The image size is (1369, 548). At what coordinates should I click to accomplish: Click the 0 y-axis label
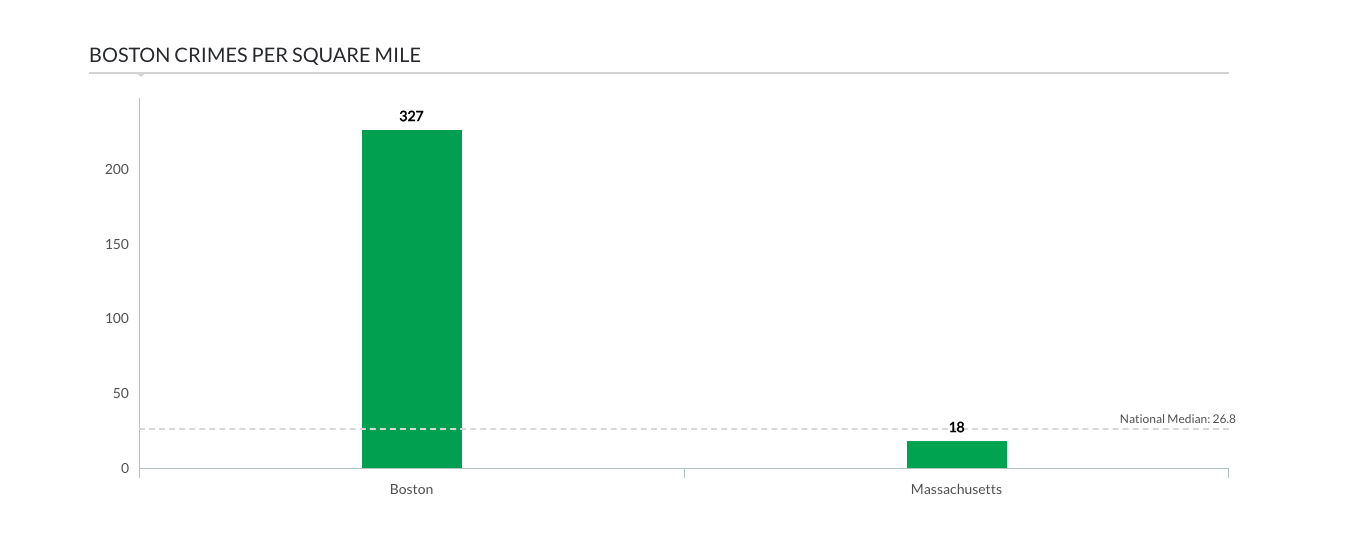click(x=125, y=468)
